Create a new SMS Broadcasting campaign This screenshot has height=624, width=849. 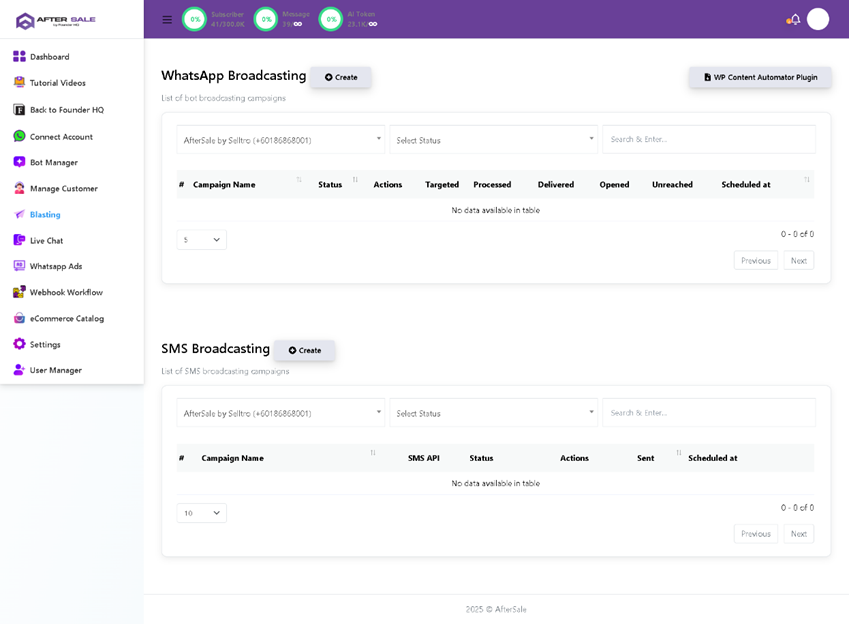point(305,350)
